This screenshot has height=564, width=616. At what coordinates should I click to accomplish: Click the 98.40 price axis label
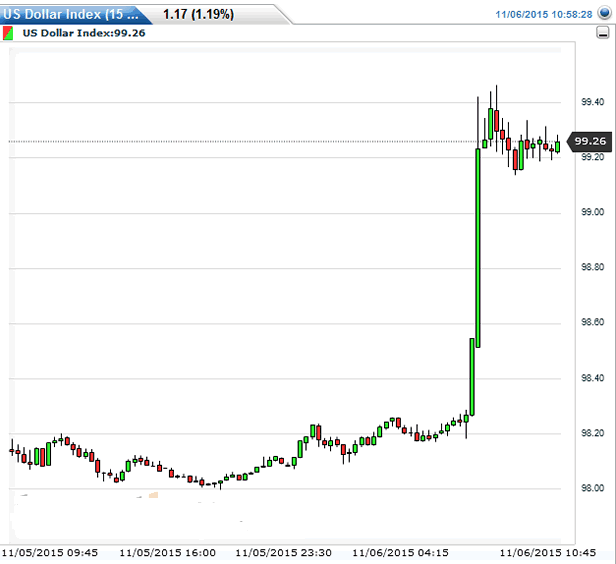click(x=592, y=378)
